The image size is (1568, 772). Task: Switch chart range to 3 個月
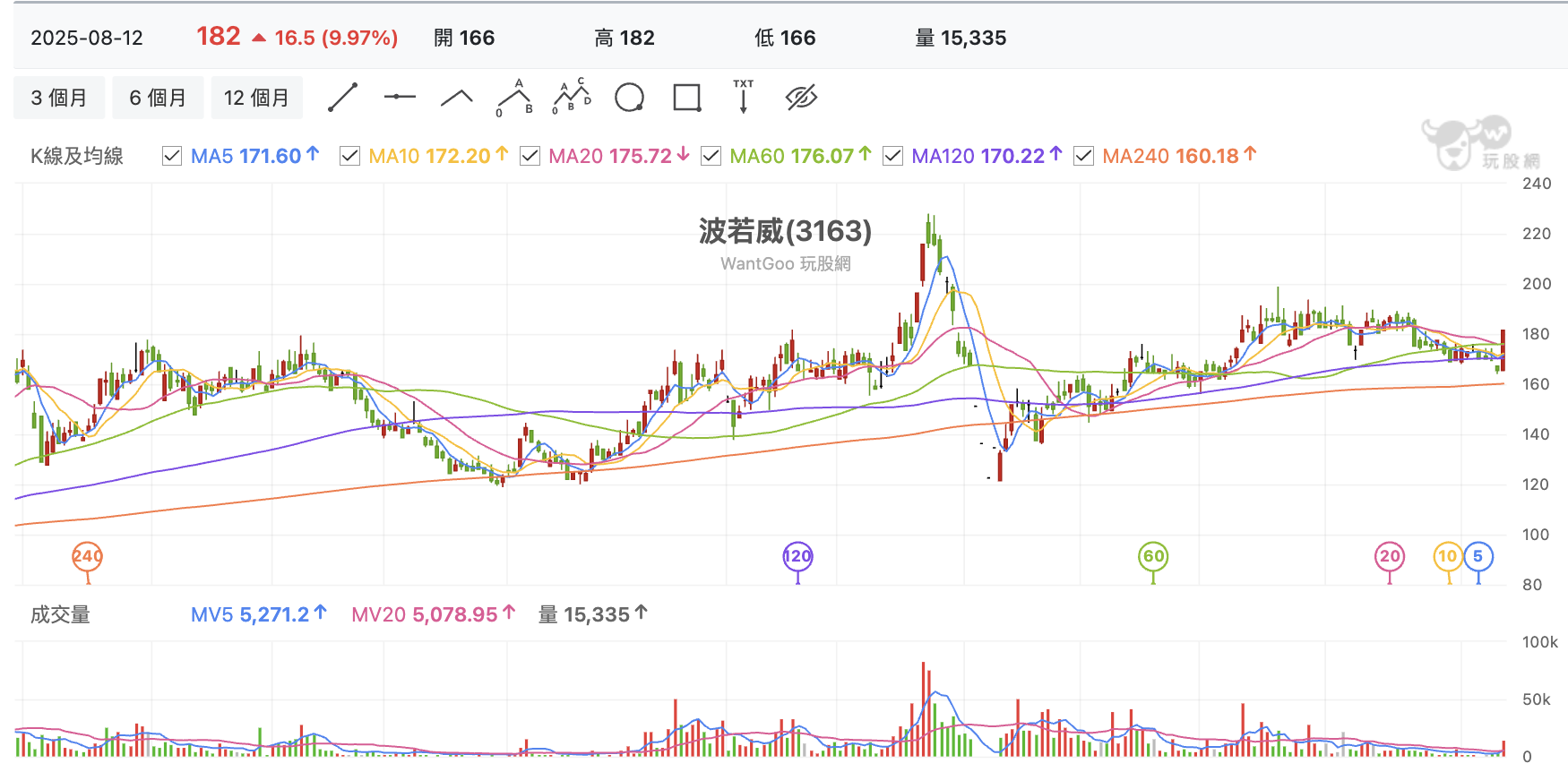point(59,98)
